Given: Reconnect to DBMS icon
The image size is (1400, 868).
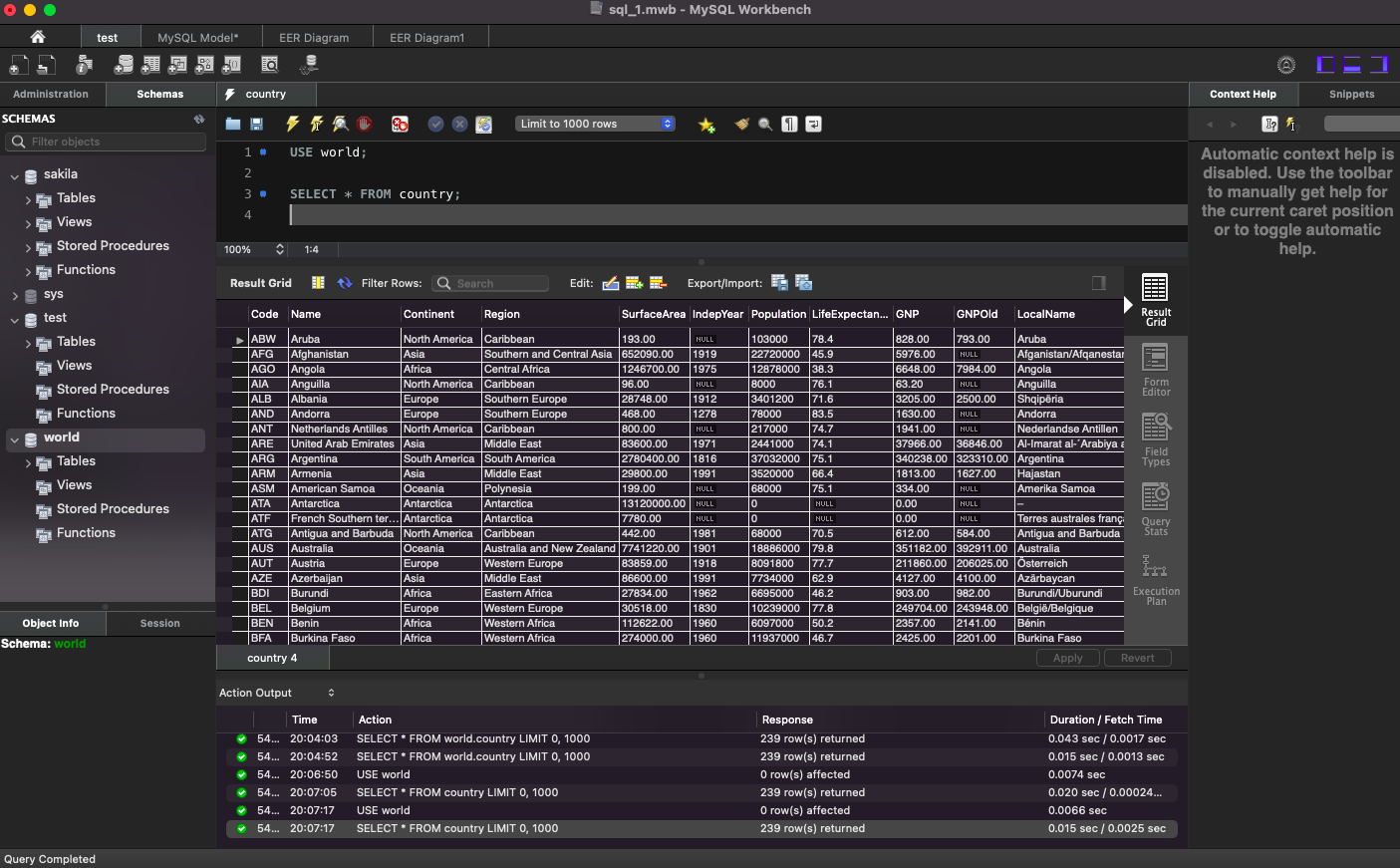Looking at the screenshot, I should tap(309, 65).
